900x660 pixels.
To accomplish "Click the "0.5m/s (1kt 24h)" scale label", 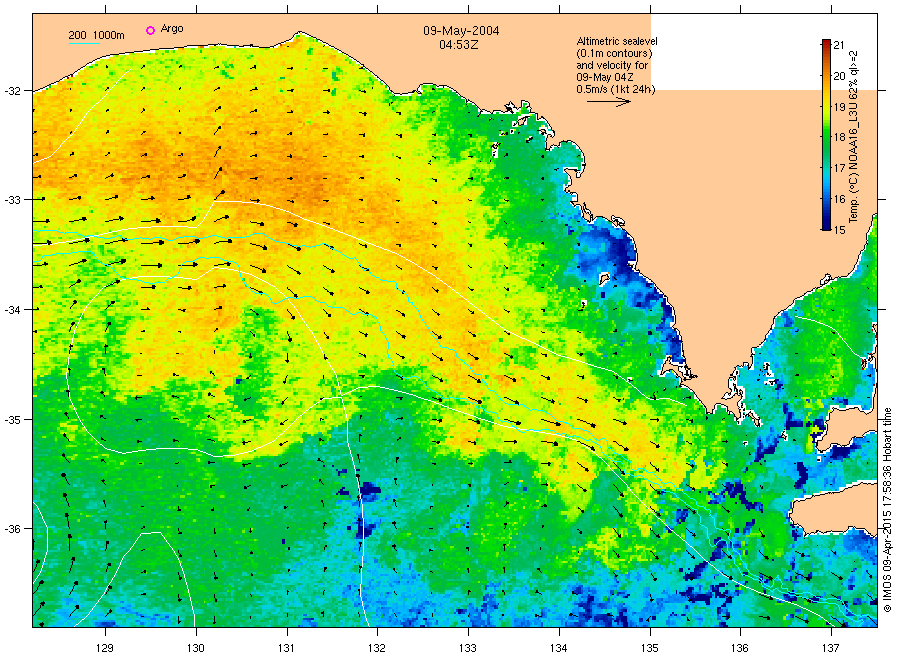I will pyautogui.click(x=615, y=90).
